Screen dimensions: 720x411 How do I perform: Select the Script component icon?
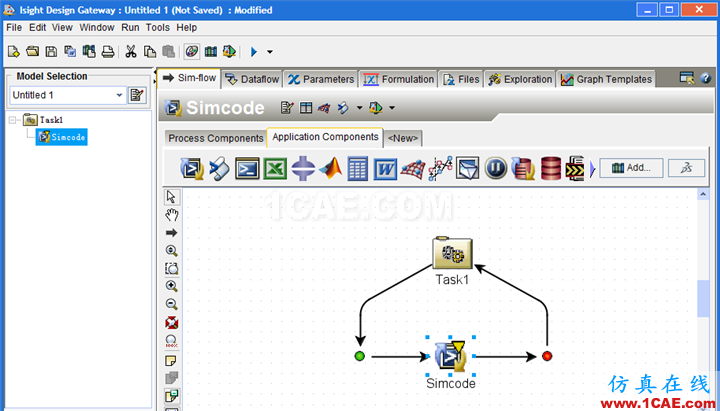tap(219, 169)
